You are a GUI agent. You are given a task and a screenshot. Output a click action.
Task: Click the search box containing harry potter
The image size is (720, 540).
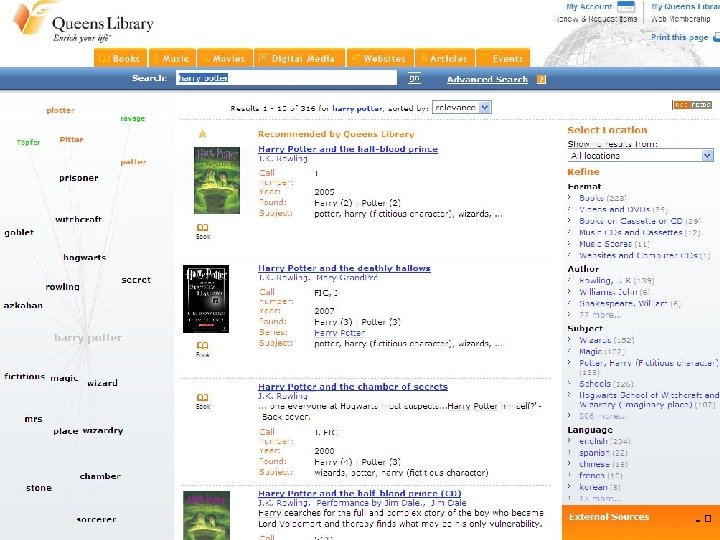287,78
